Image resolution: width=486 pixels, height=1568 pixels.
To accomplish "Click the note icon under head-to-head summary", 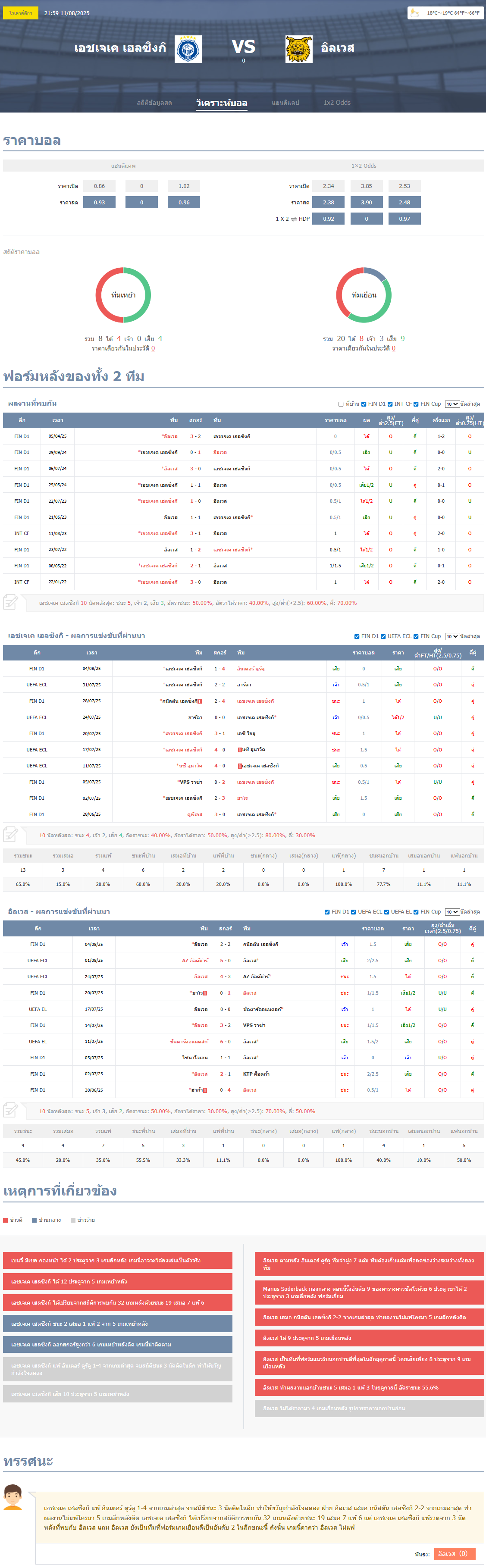I will [x=10, y=603].
